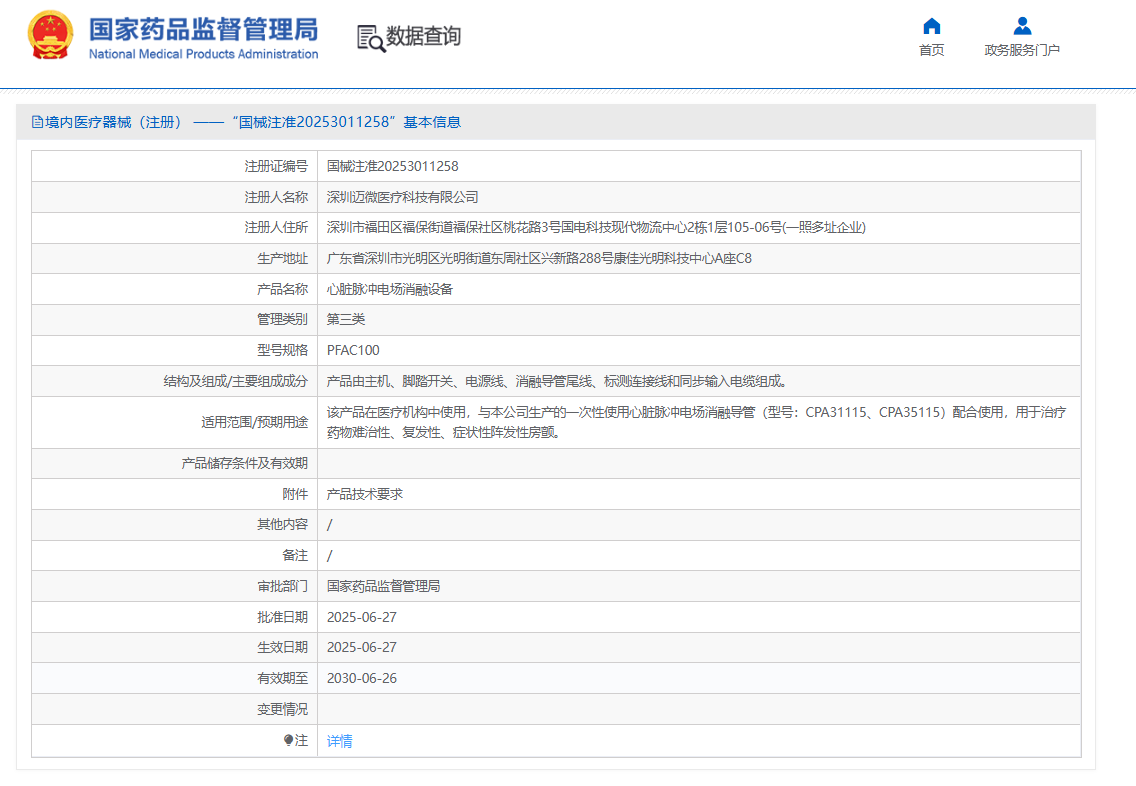Open the 详情 link in the 注 row

coord(340,740)
